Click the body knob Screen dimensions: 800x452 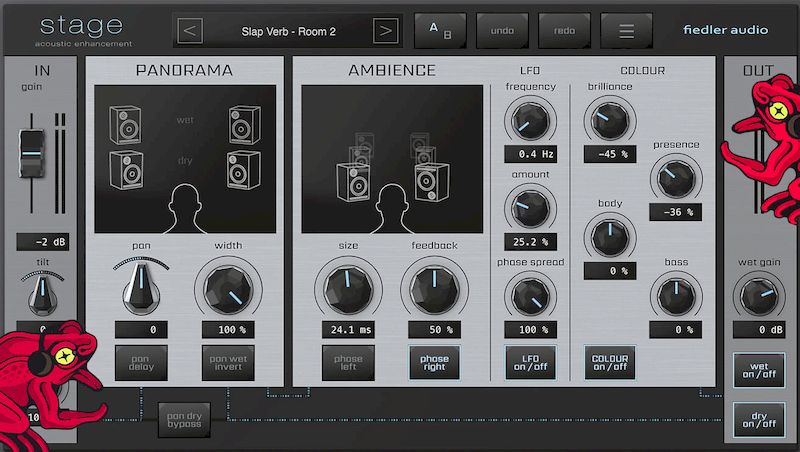click(x=610, y=238)
